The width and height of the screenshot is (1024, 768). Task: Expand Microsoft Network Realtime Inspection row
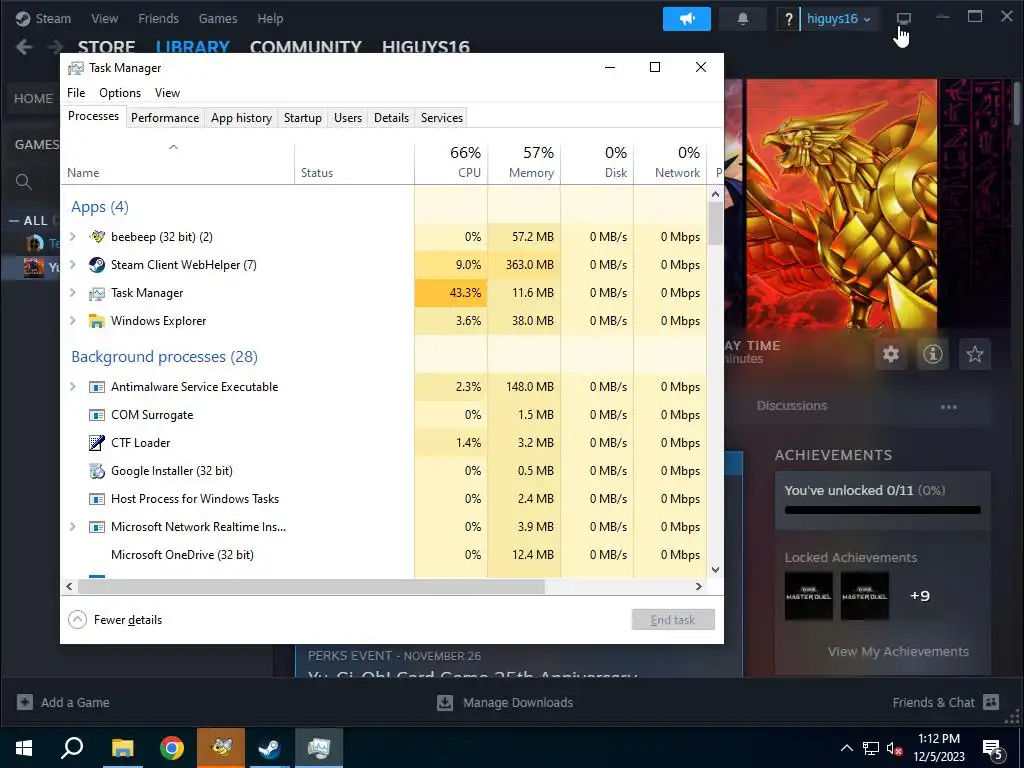point(72,526)
